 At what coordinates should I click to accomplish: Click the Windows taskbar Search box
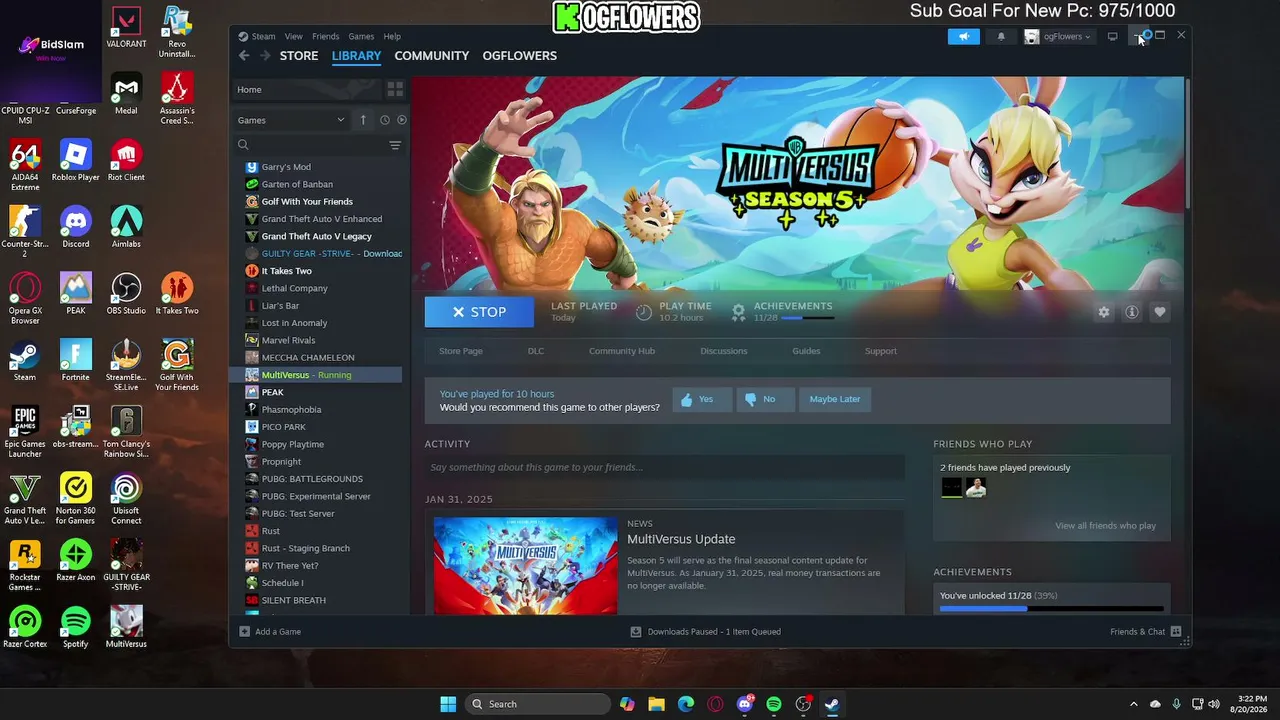(539, 704)
